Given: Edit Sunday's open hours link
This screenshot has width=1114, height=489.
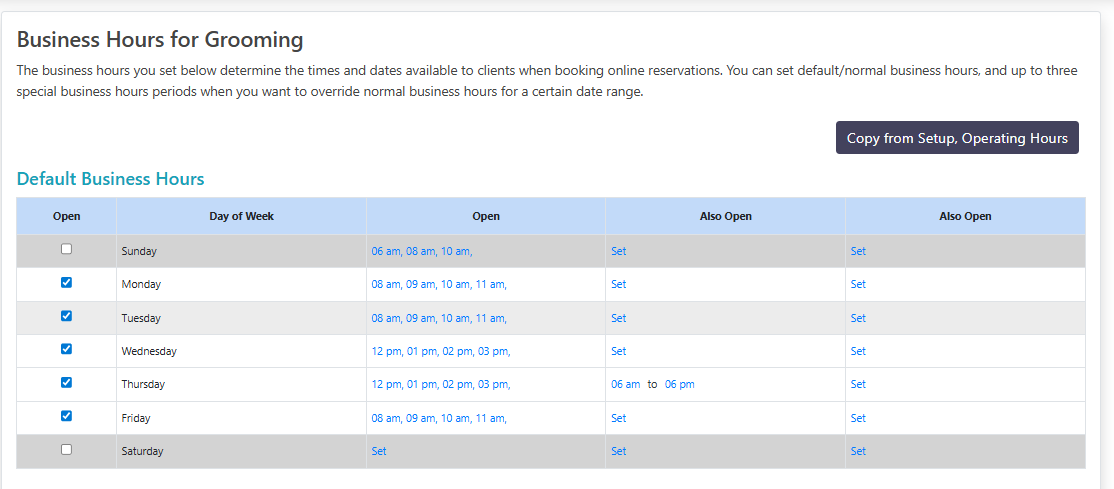Looking at the screenshot, I should [x=421, y=251].
